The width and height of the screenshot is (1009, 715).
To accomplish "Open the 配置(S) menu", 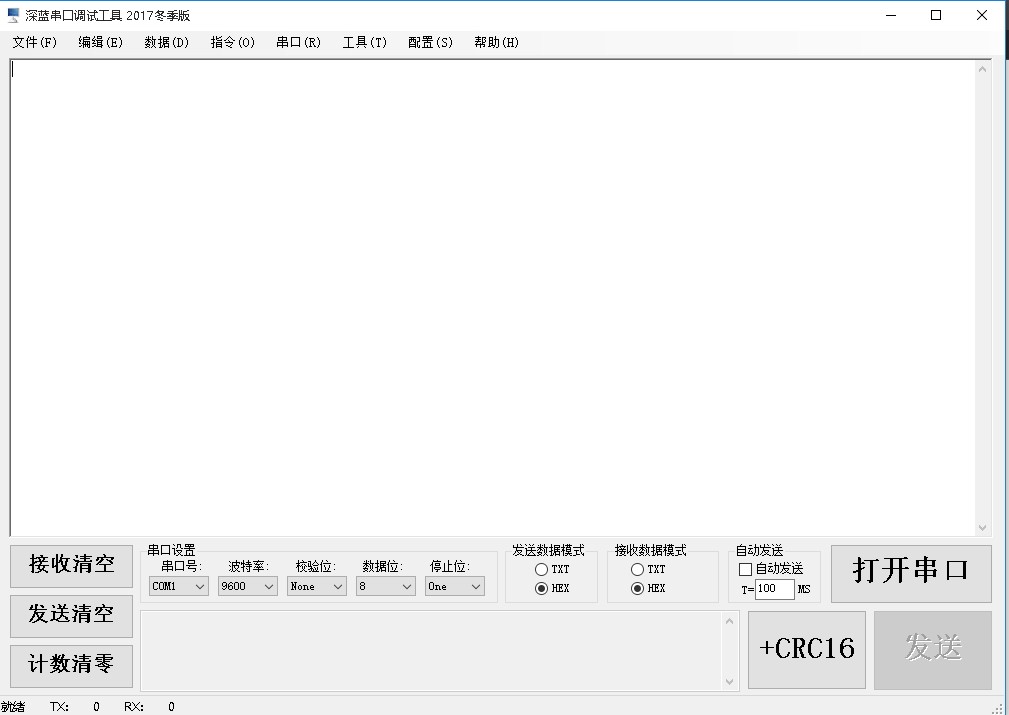I will point(430,42).
